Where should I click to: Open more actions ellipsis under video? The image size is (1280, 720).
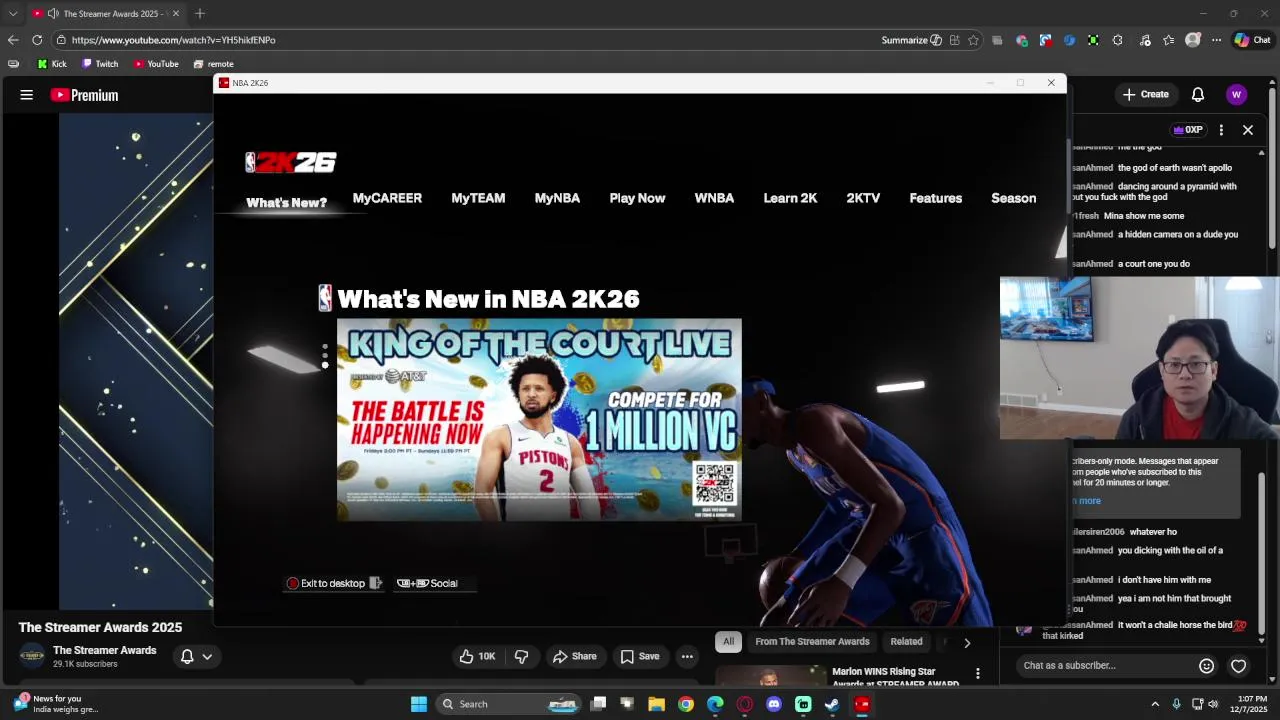coord(687,656)
